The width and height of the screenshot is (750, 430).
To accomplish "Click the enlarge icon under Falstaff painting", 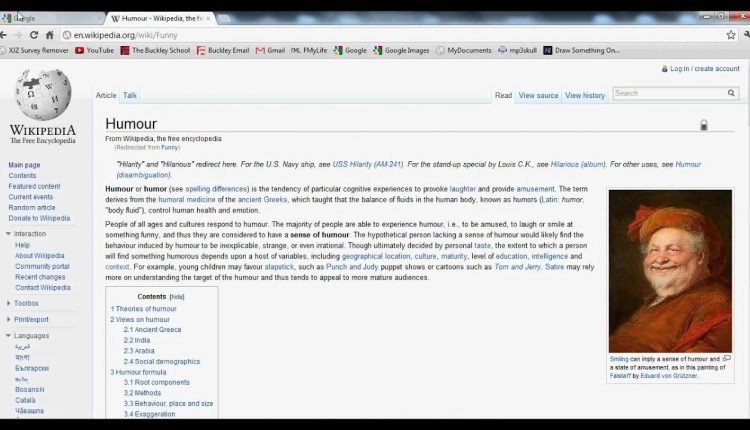I will [x=727, y=358].
